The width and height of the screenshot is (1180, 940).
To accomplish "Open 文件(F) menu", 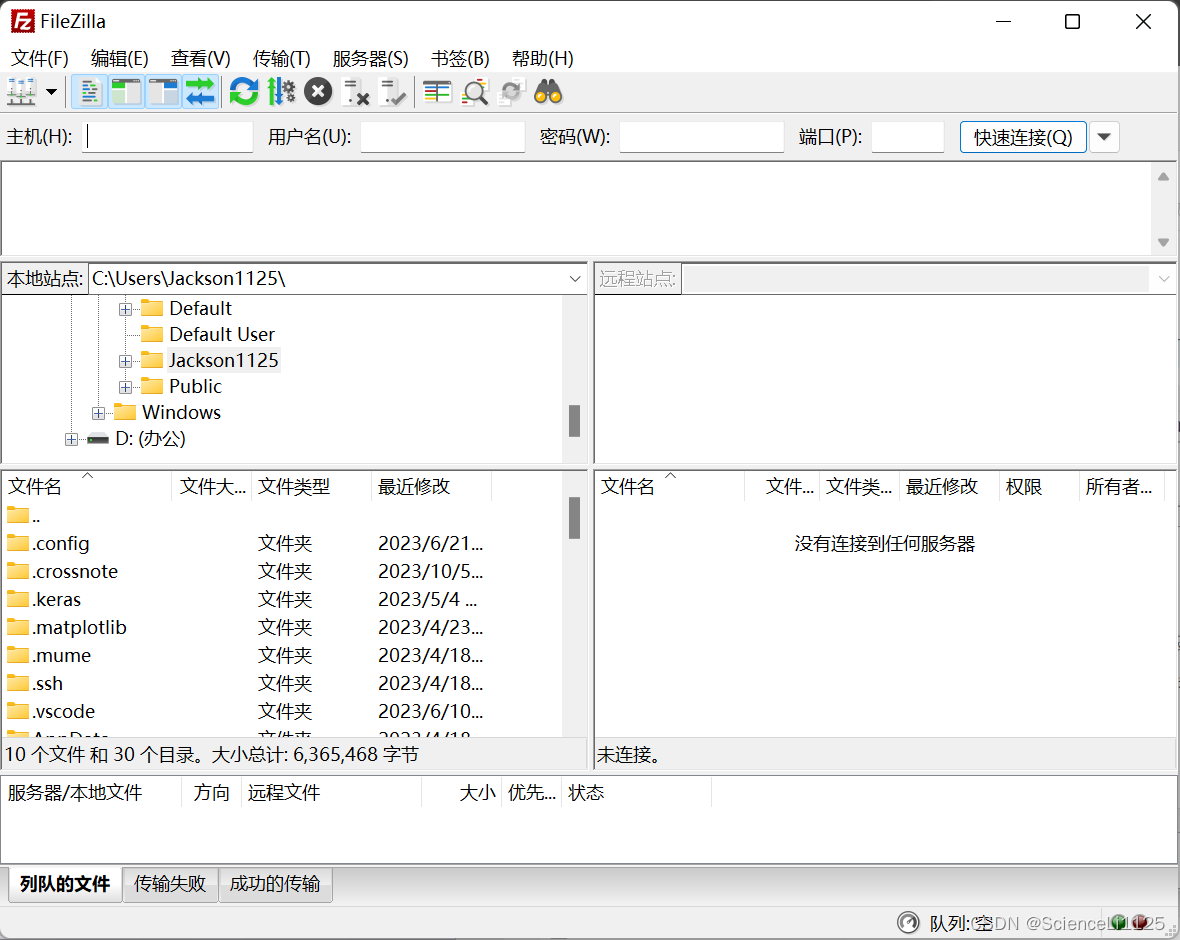I will click(x=40, y=58).
